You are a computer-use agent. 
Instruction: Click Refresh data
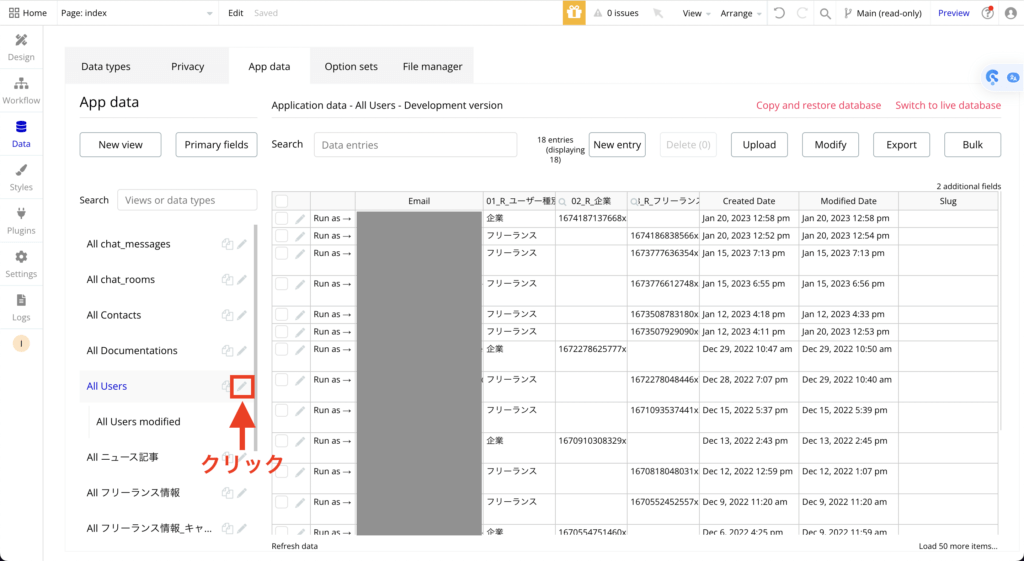295,546
